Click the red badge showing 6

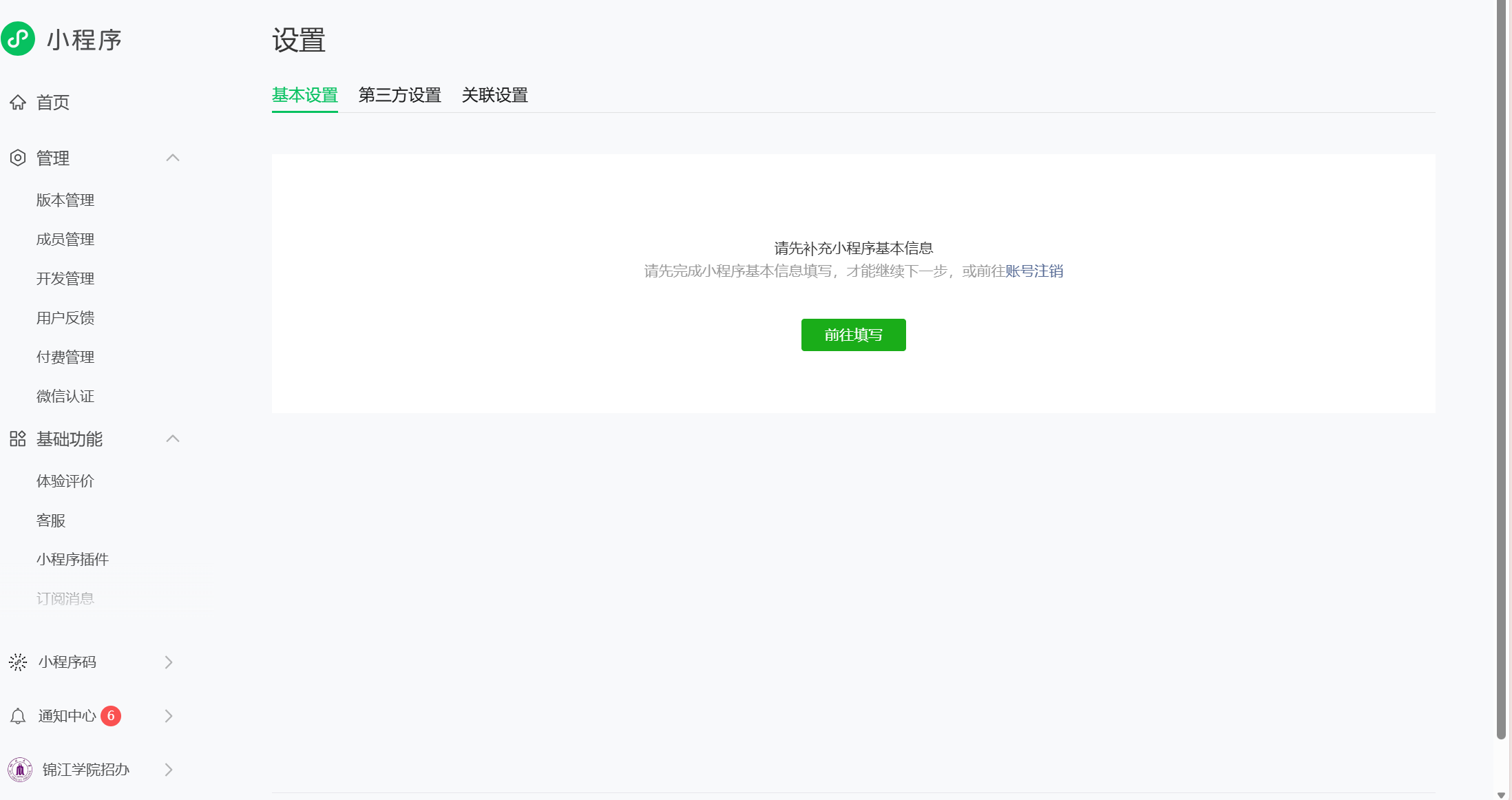coord(111,716)
